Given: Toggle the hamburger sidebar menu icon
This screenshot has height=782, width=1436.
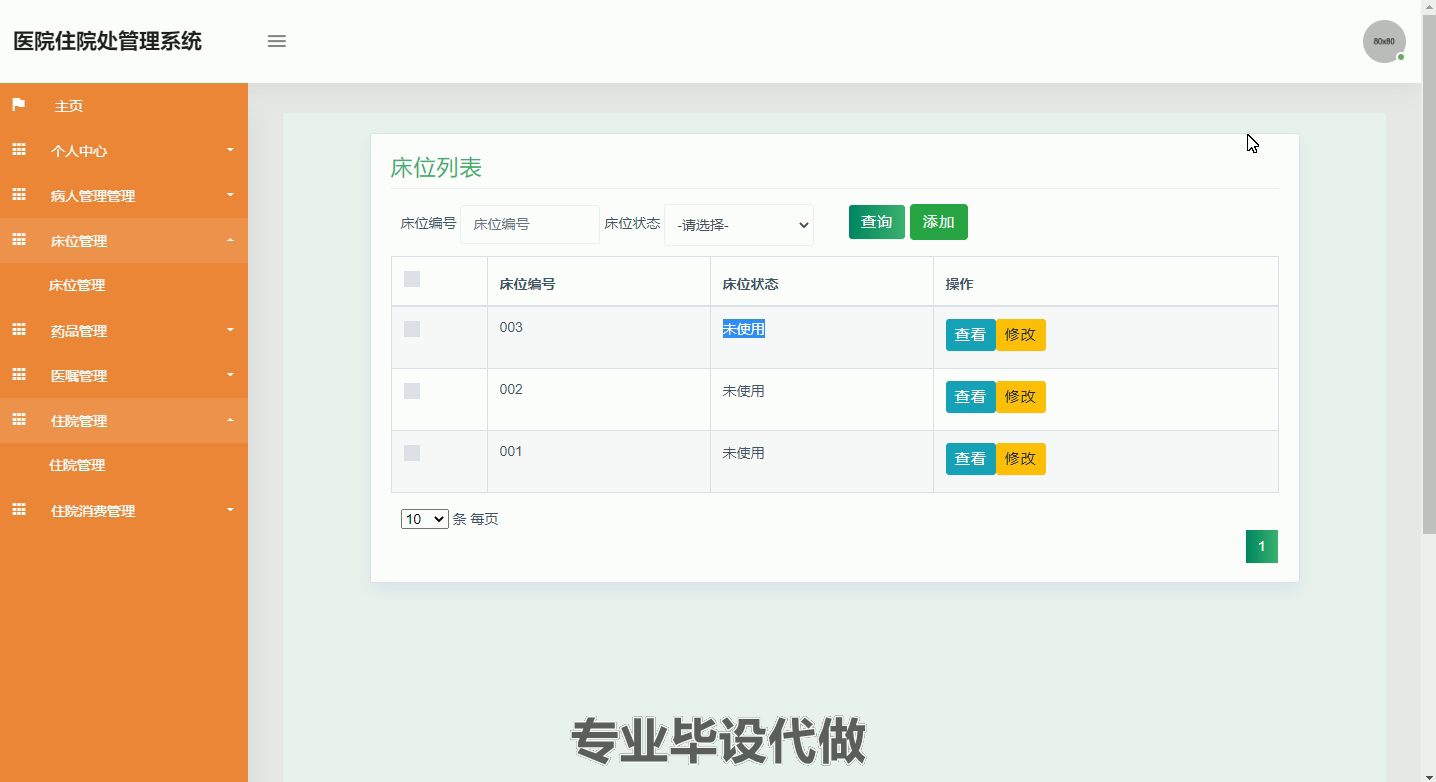Looking at the screenshot, I should 277,41.
